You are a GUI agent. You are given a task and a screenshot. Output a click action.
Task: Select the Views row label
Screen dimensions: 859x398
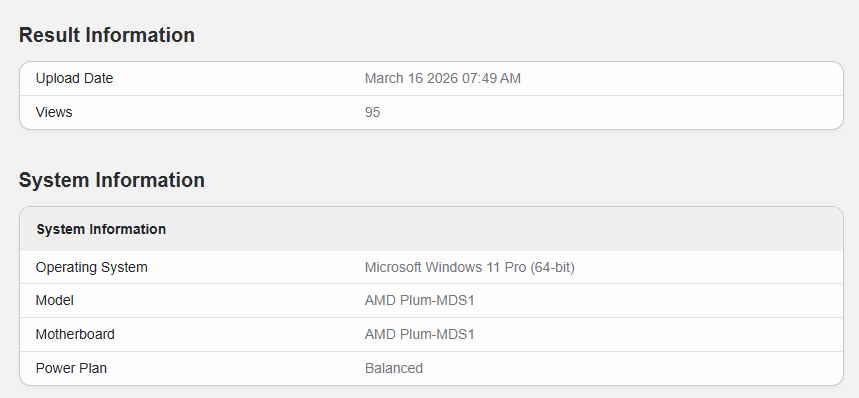tap(54, 112)
